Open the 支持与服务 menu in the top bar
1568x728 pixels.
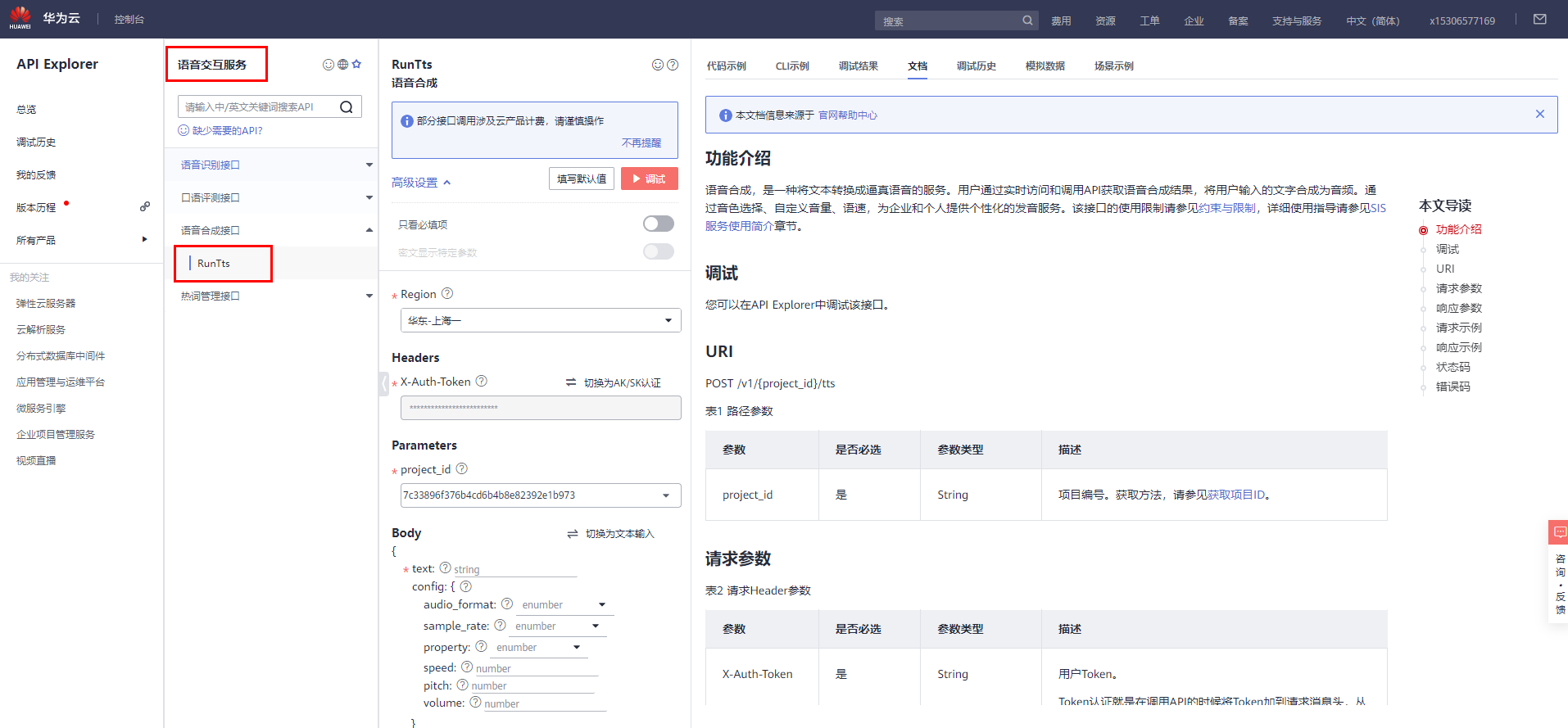pyautogui.click(x=1297, y=20)
